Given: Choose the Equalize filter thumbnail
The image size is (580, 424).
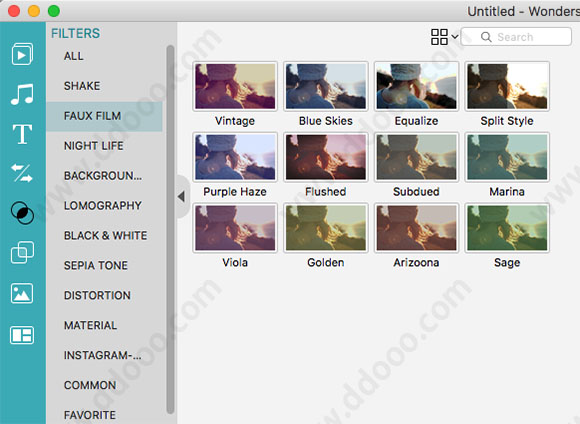Looking at the screenshot, I should (417, 86).
